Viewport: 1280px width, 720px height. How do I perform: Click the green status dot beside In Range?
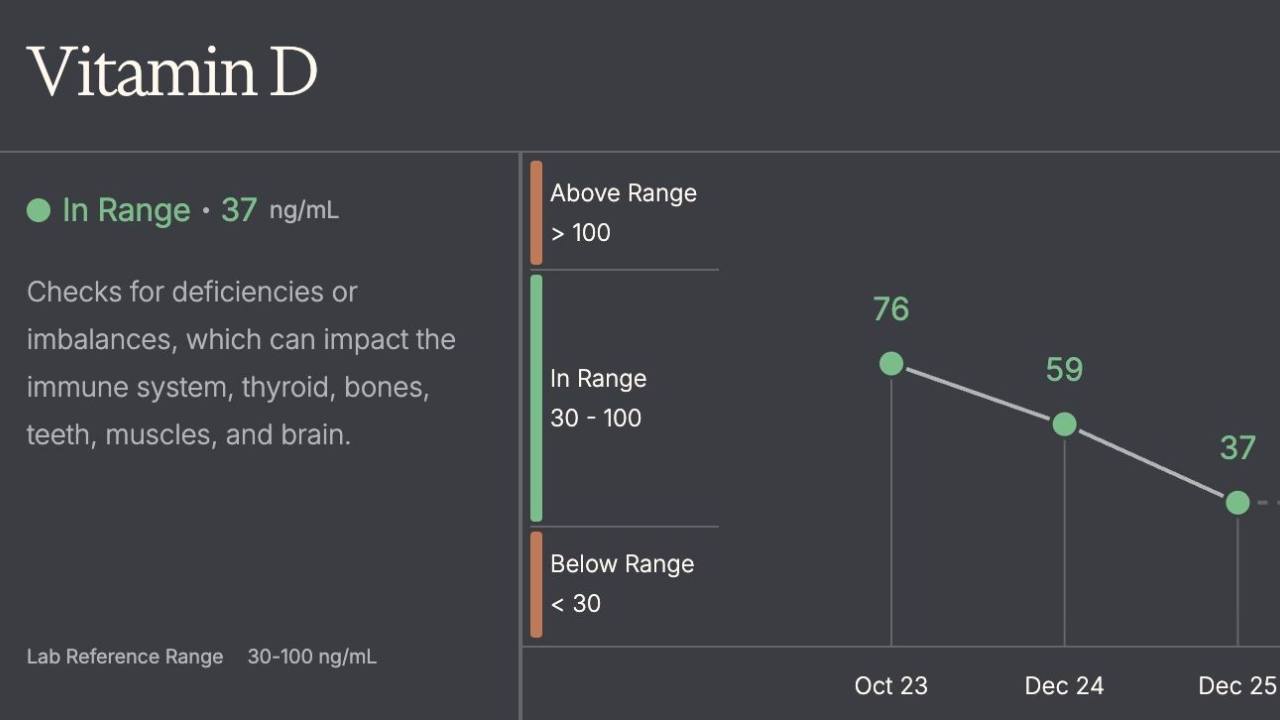click(x=38, y=210)
